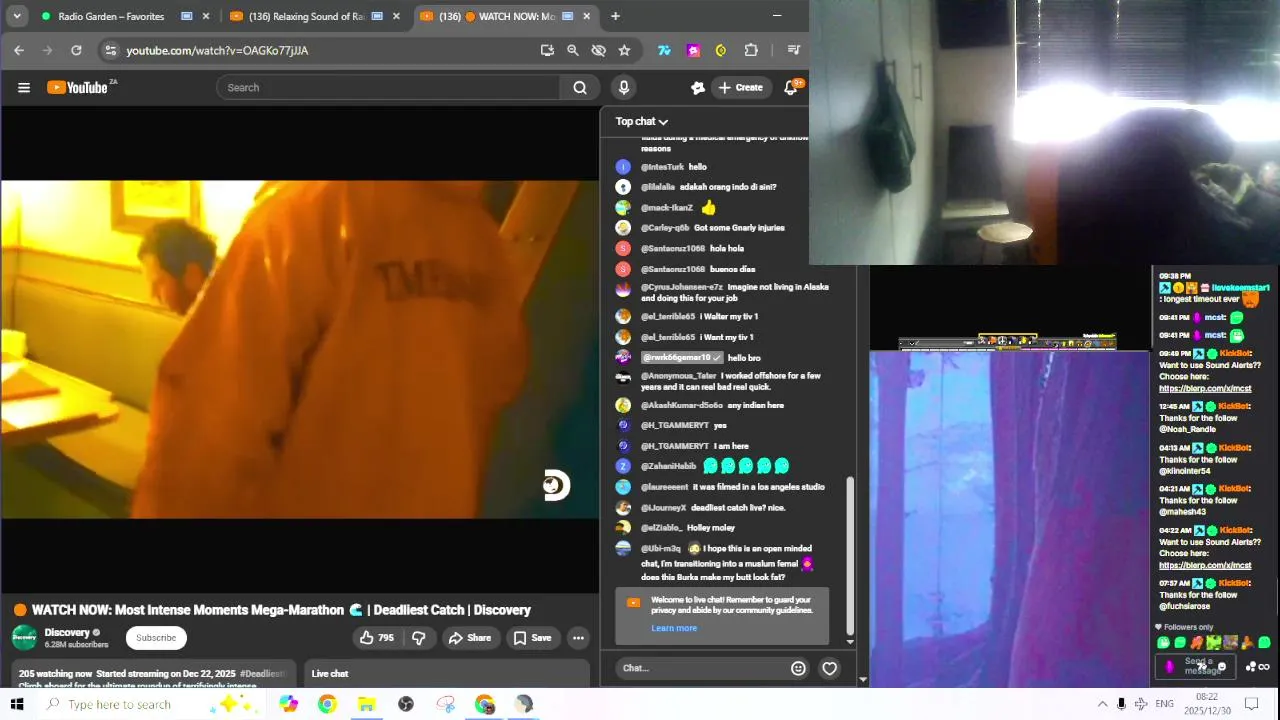Reload the page in Chrome
The width and height of the screenshot is (1280, 720).
[76, 50]
